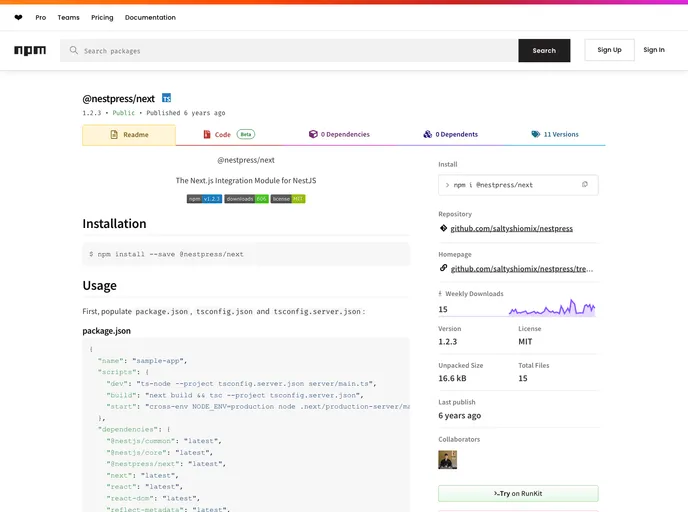Screen dimensions: 688x512
Task: Open the homepage github.com/saltyshiomix/nestpress/tre... link
Action: 522,269
